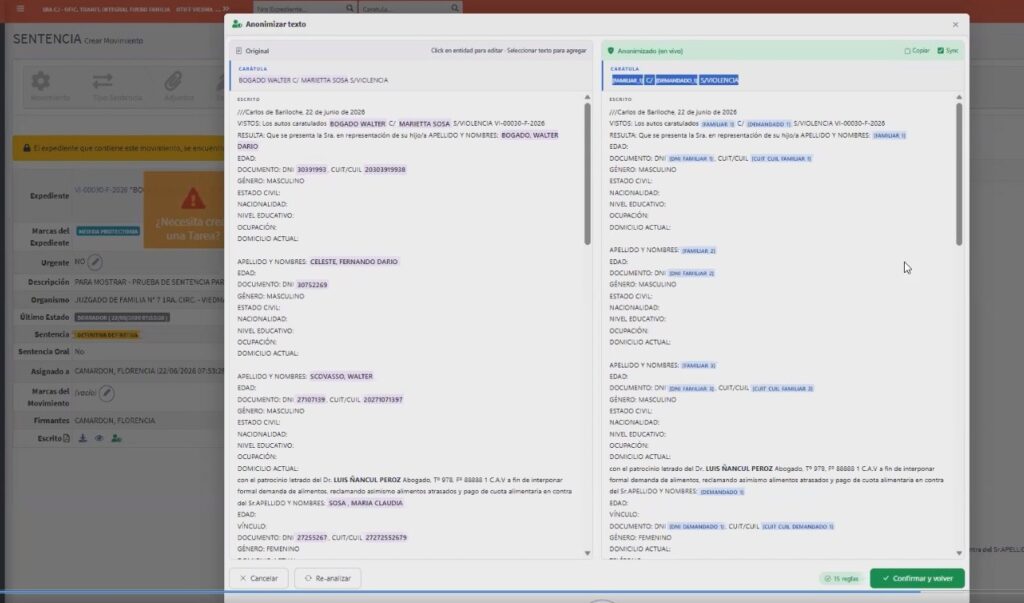The image size is (1024, 603).
Task: Click the Anonimizado panel scrollbar thumb
Action: pos(959,173)
